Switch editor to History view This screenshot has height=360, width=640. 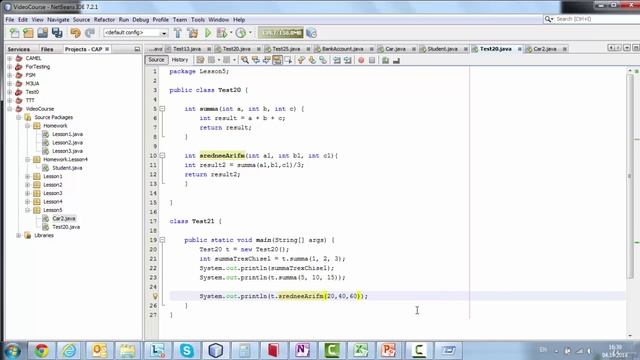coord(180,60)
